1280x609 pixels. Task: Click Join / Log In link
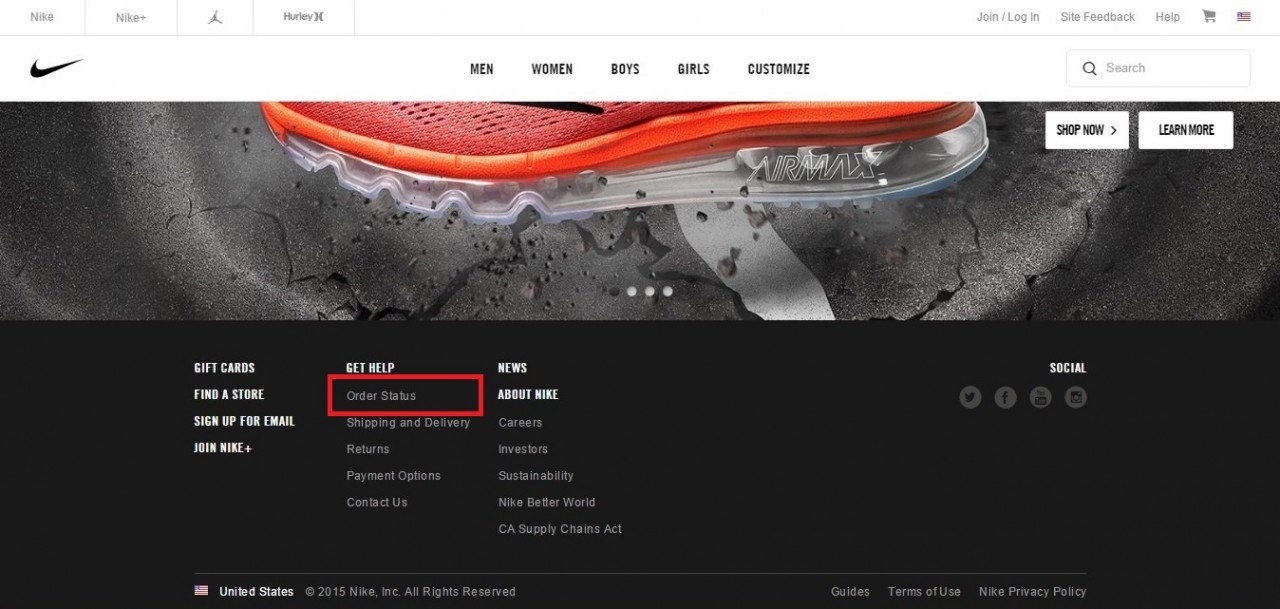(1008, 17)
